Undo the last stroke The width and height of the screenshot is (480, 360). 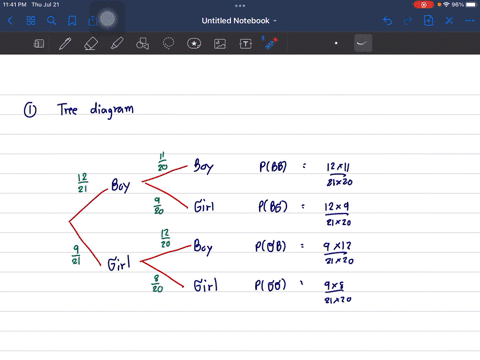[x=387, y=21]
